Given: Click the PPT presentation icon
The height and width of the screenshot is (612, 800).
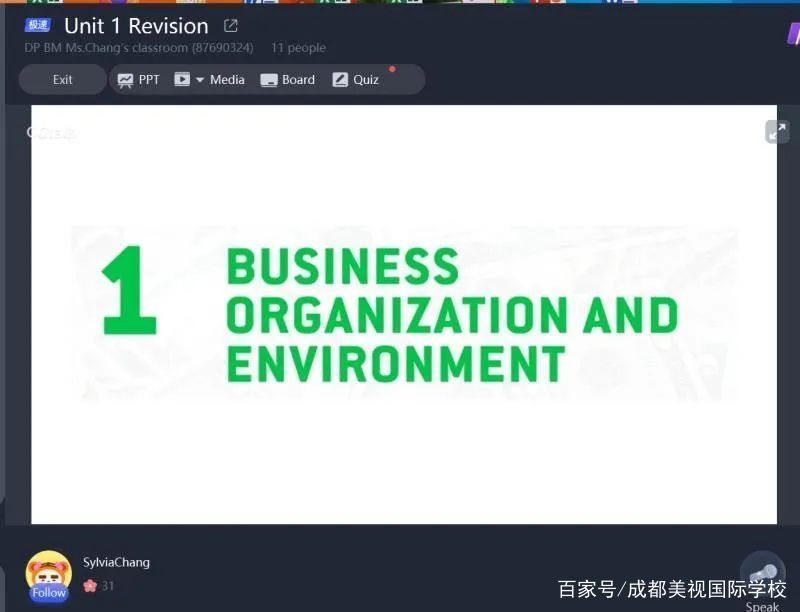Looking at the screenshot, I should [125, 80].
